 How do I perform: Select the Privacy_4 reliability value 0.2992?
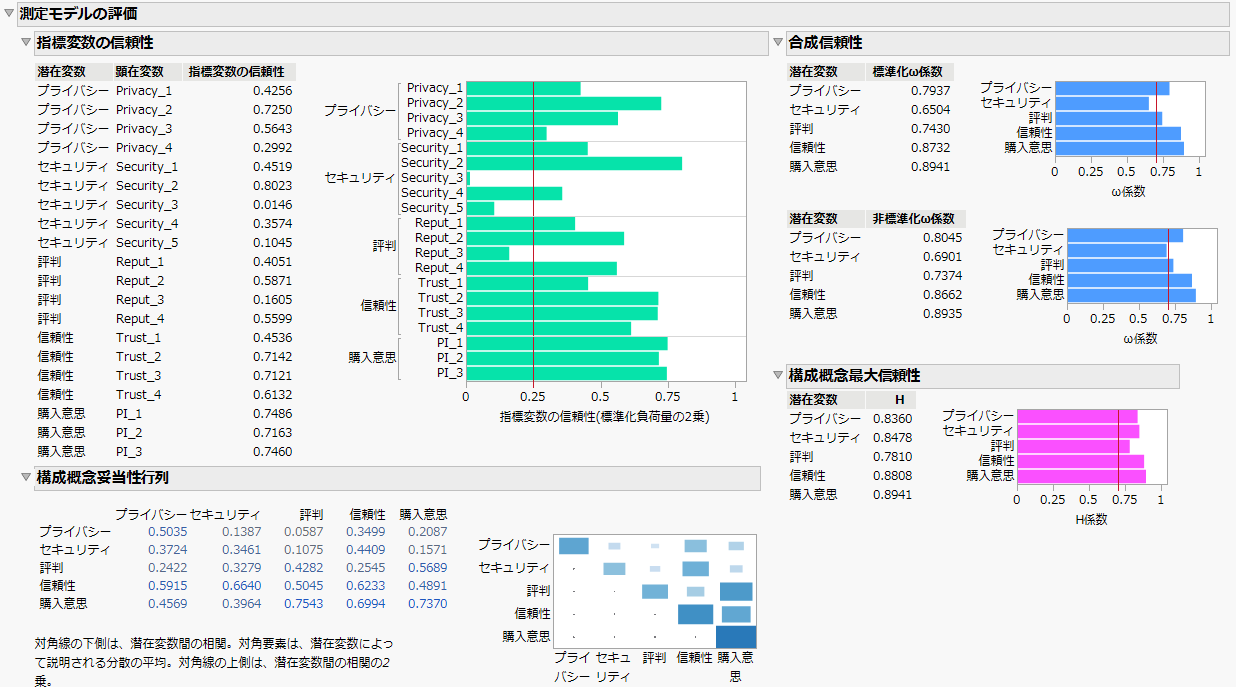(272, 148)
